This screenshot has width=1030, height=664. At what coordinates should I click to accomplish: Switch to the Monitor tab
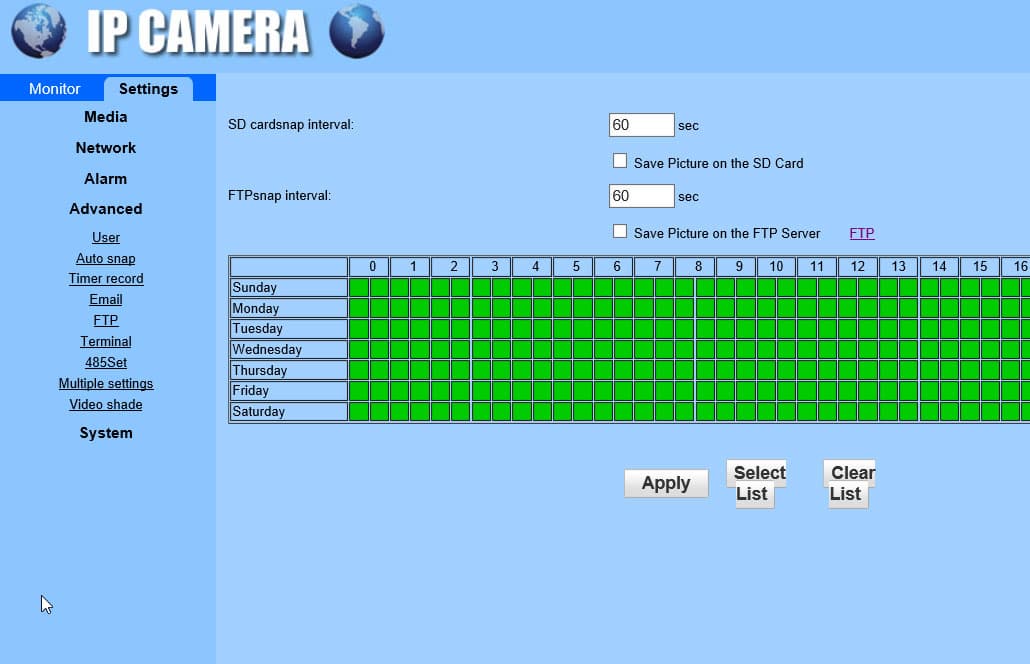click(55, 89)
